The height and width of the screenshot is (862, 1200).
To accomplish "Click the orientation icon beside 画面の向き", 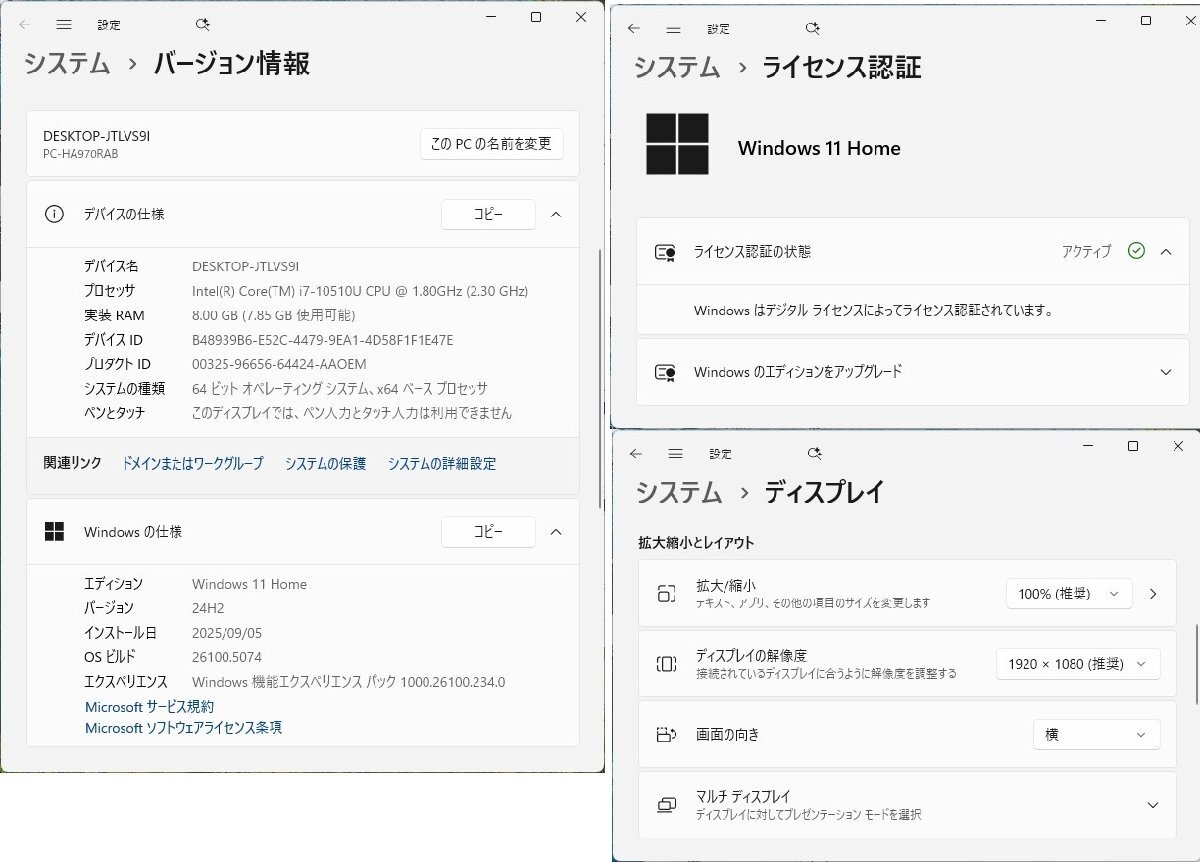I will (666, 734).
